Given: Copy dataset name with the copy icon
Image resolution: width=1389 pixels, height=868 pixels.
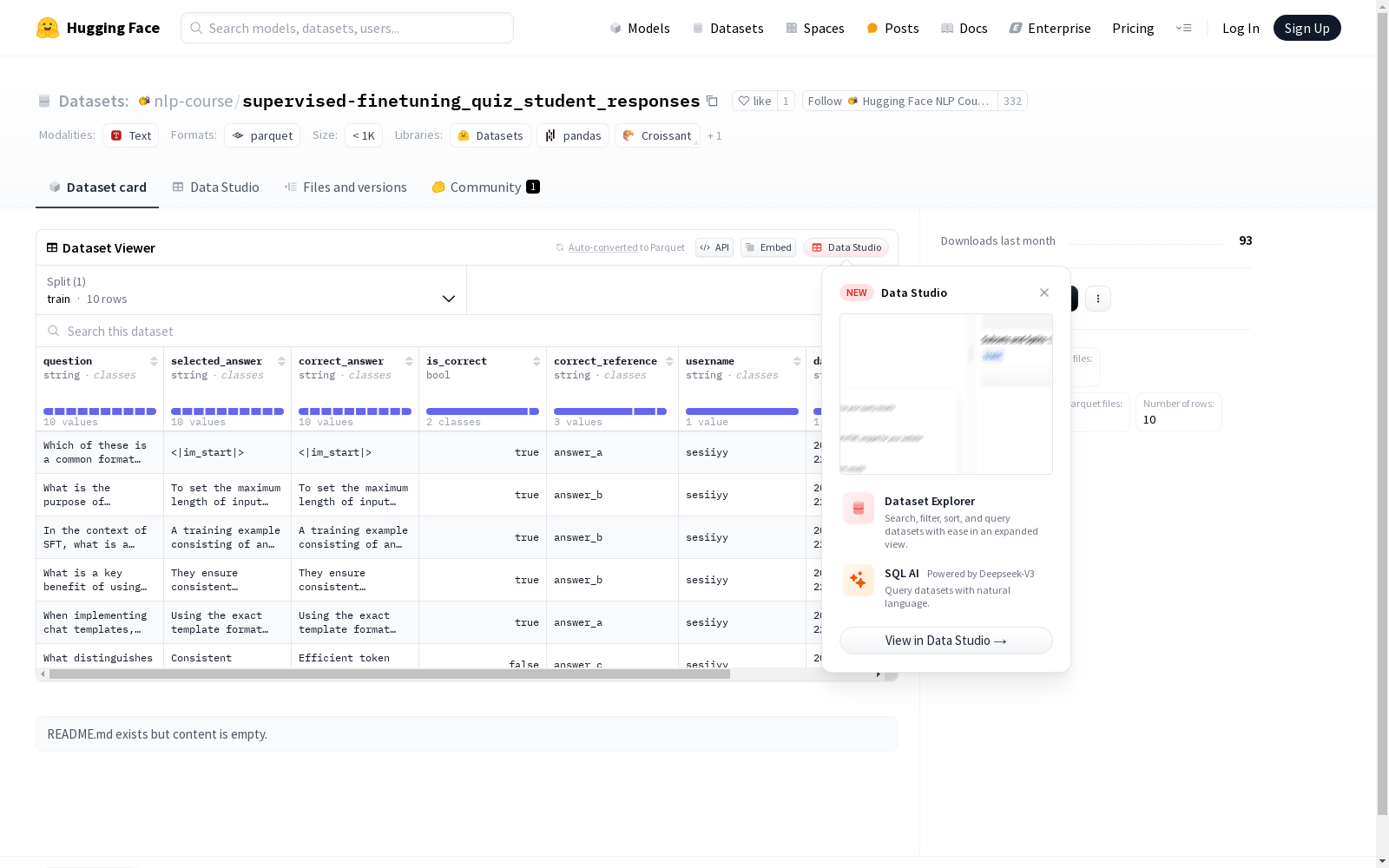Looking at the screenshot, I should point(712,101).
